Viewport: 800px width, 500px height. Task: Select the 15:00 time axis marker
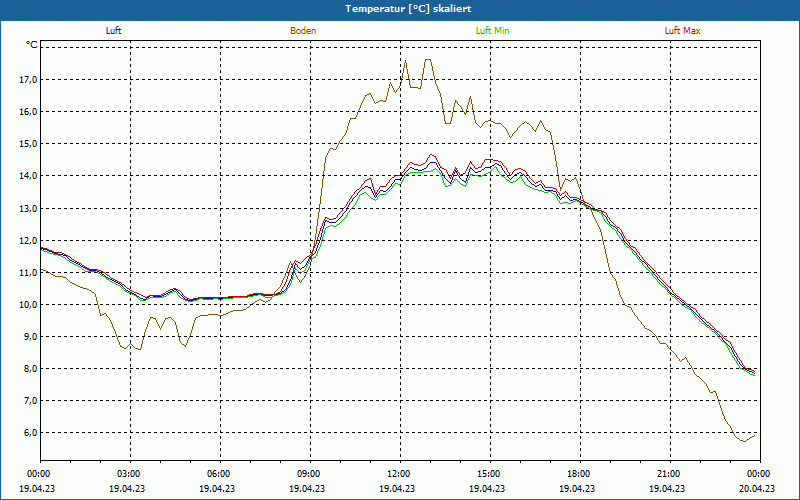point(489,474)
